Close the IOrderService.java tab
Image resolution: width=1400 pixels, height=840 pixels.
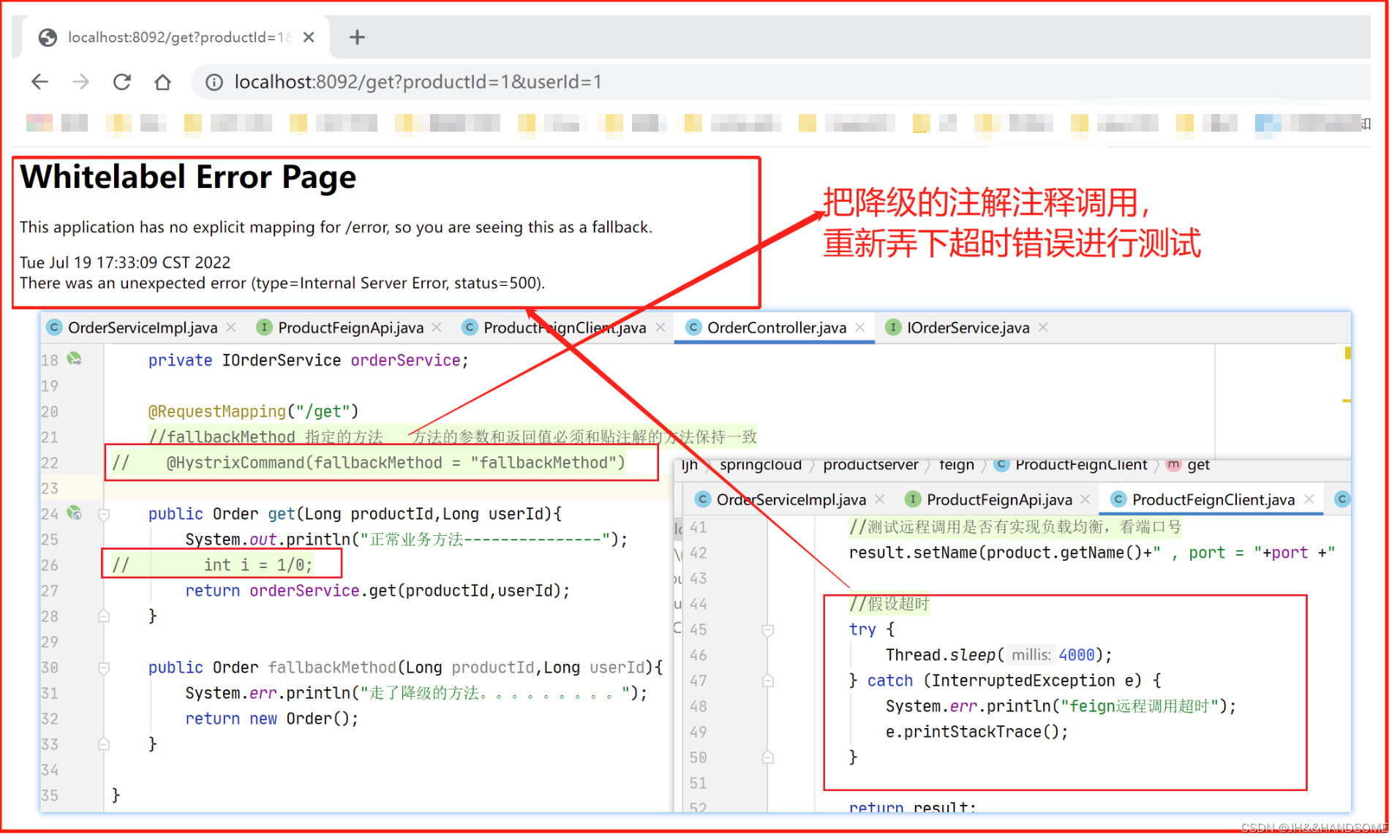coord(1043,328)
